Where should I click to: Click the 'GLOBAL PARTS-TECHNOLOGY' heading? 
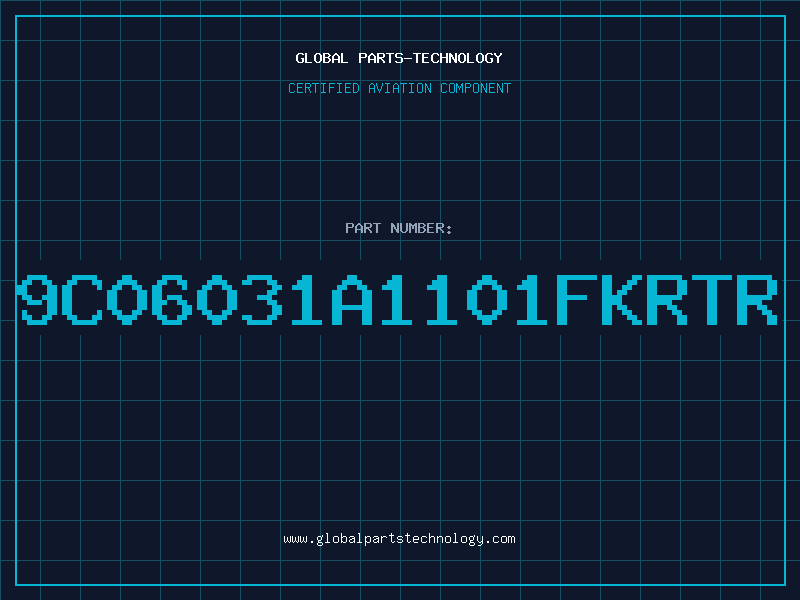pos(399,58)
